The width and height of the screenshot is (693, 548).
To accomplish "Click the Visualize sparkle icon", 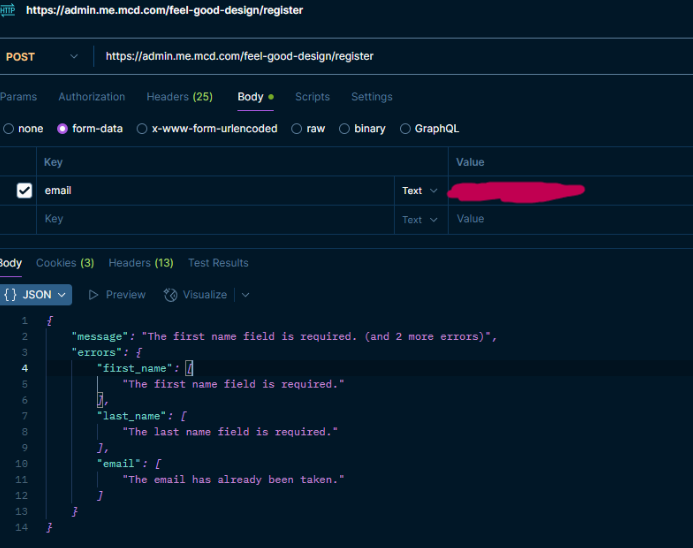I will (171, 295).
